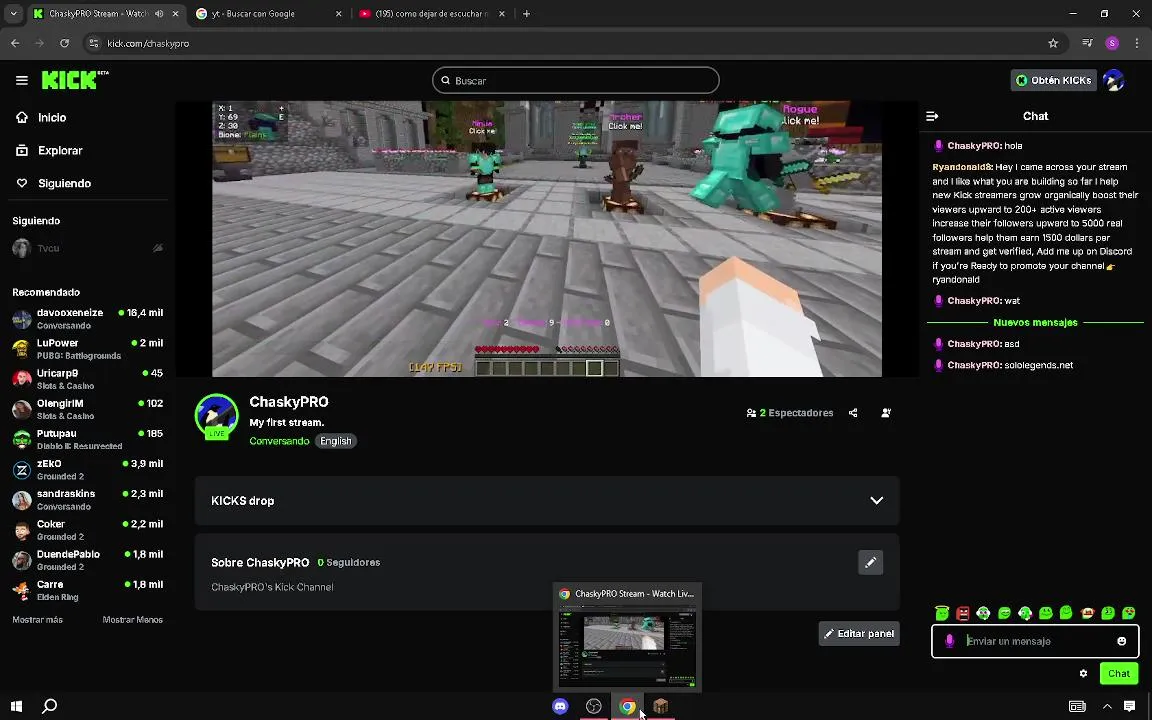This screenshot has height=720, width=1152.
Task: Open the Minecraft taskbar icon
Action: [x=660, y=706]
